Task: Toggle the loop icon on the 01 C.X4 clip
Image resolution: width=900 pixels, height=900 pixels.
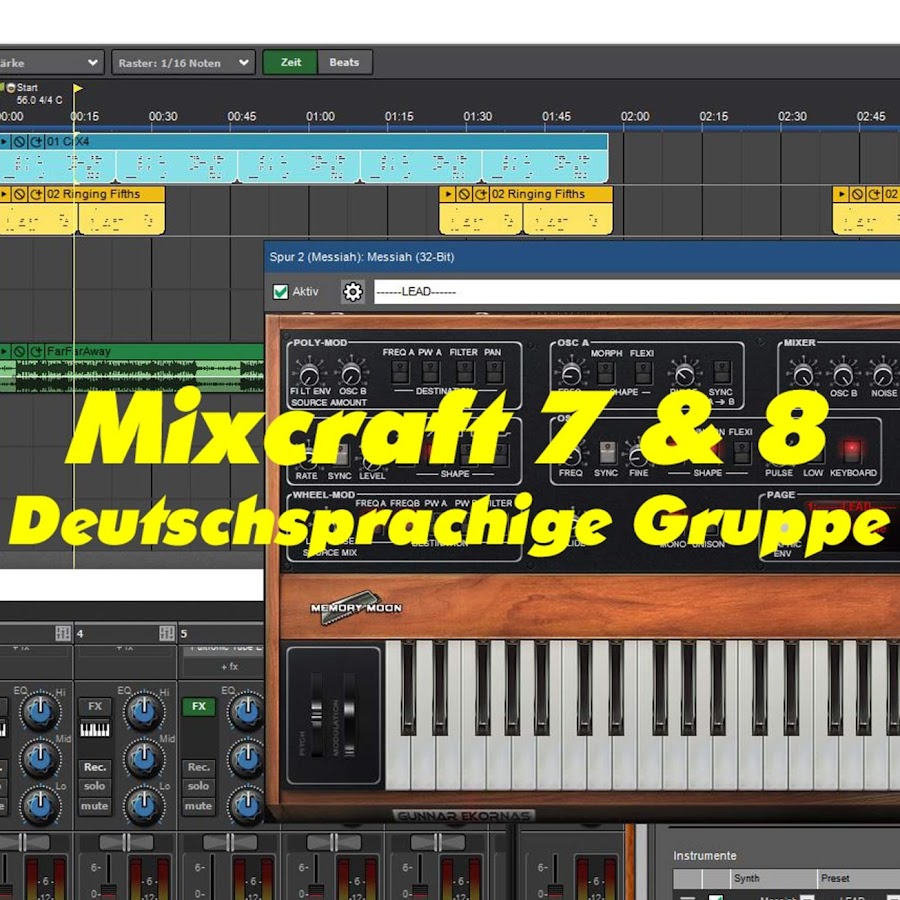Action: 36,141
